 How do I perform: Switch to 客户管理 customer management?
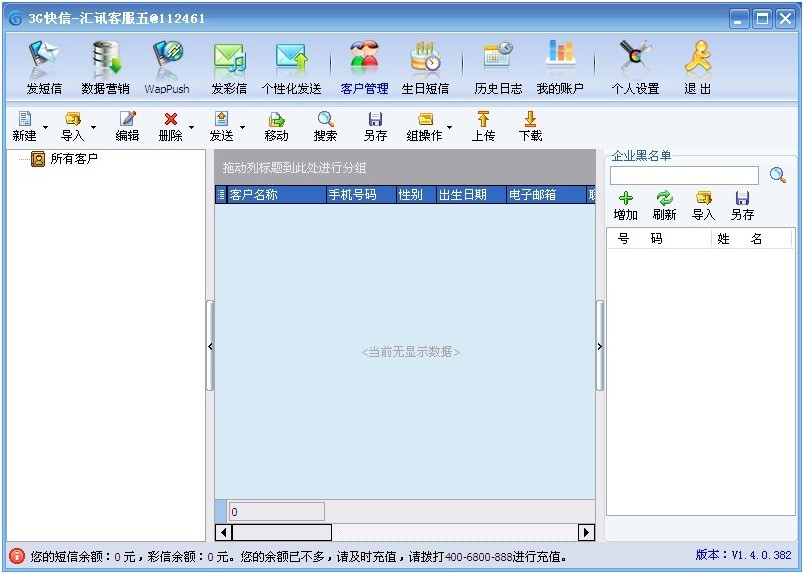[x=364, y=68]
